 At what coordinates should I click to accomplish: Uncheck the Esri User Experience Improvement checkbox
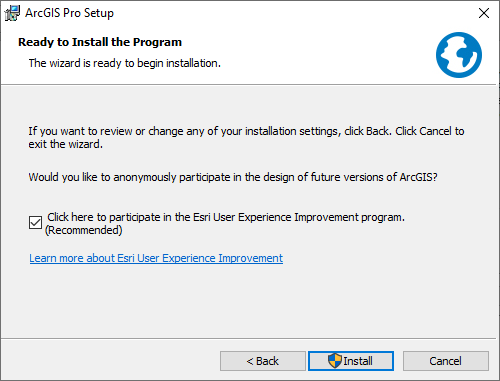coord(35,223)
